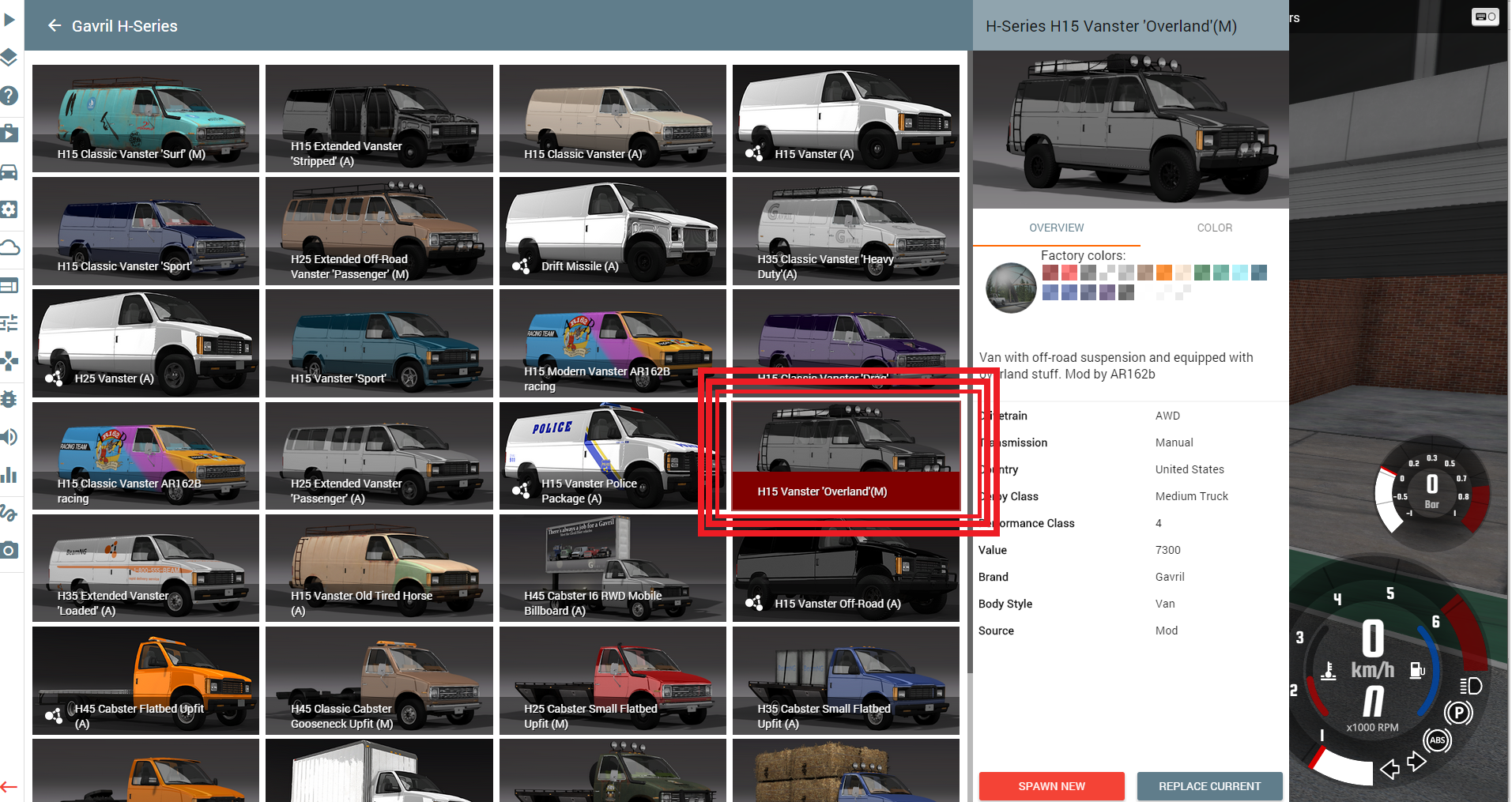
Task: Open the tuning sliders icon in sidebar
Action: click(x=9, y=323)
